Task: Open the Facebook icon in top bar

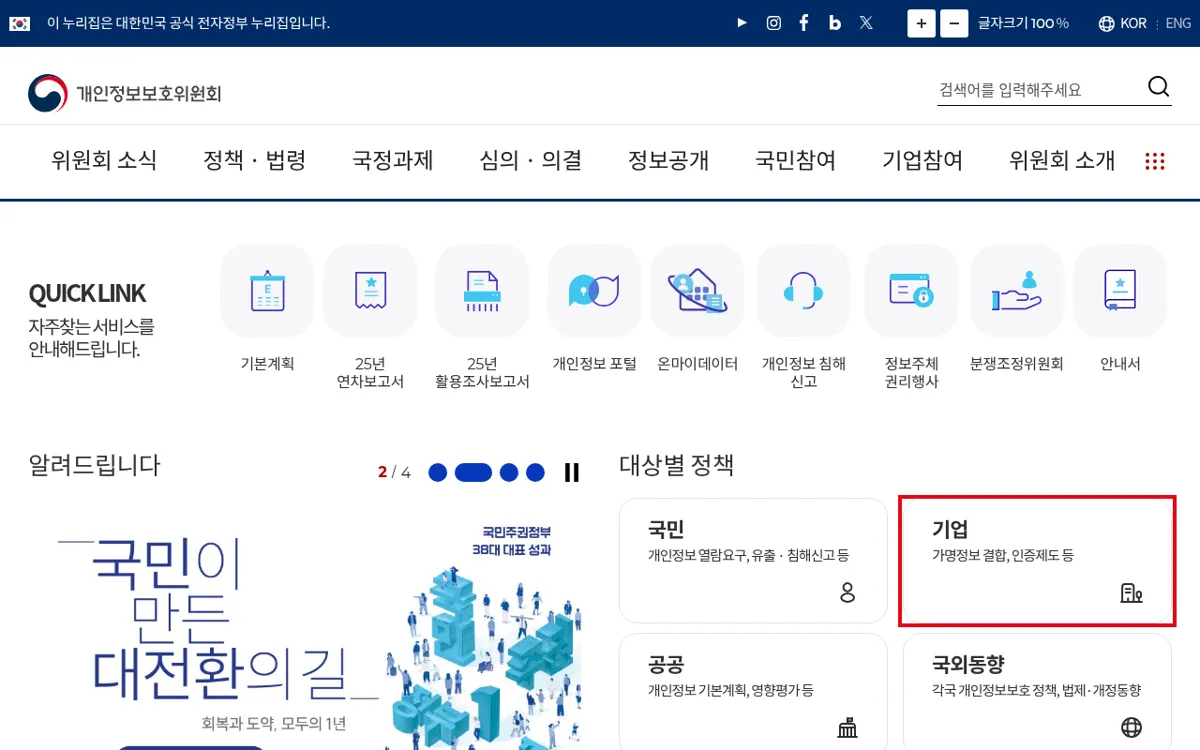Action: [804, 23]
